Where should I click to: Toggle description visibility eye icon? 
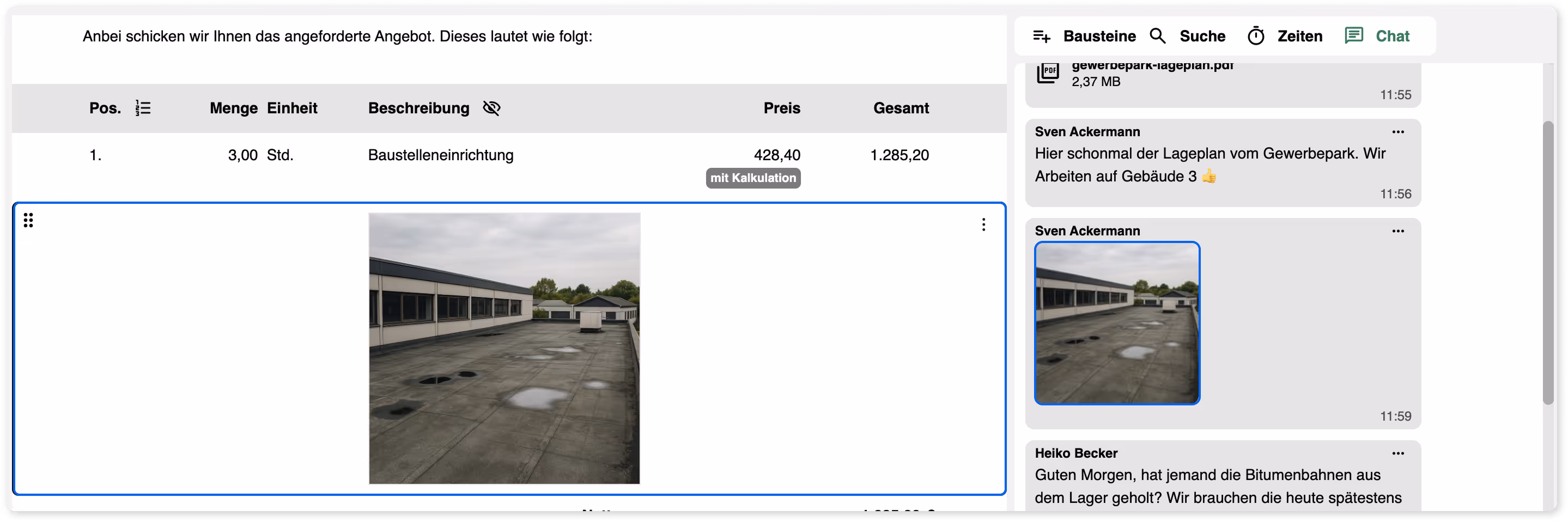pos(491,108)
